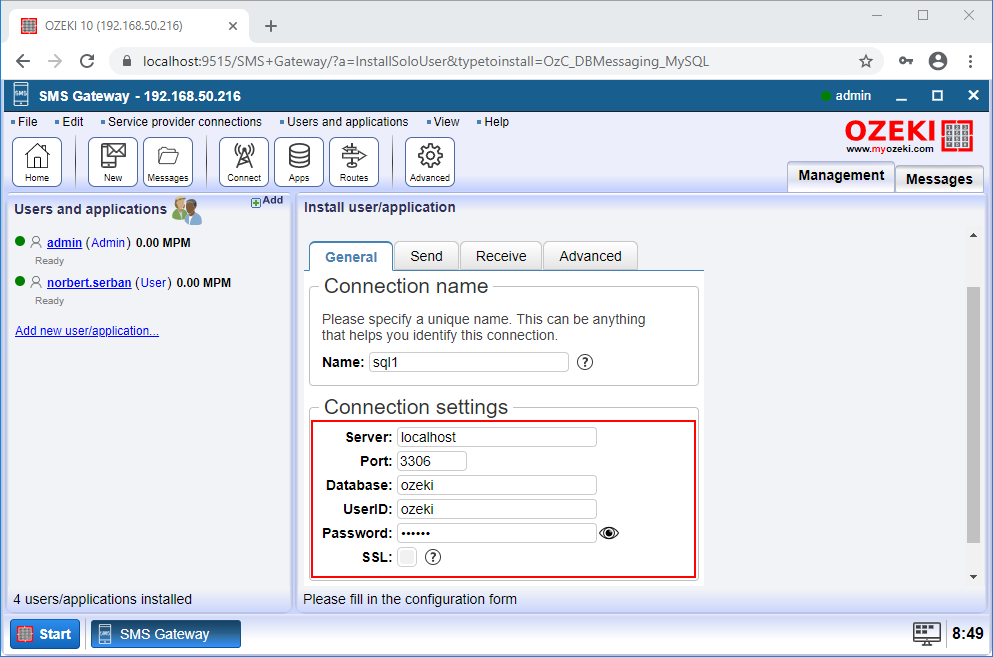Open Advanced settings via the gear icon
The image size is (993, 657).
tap(429, 160)
